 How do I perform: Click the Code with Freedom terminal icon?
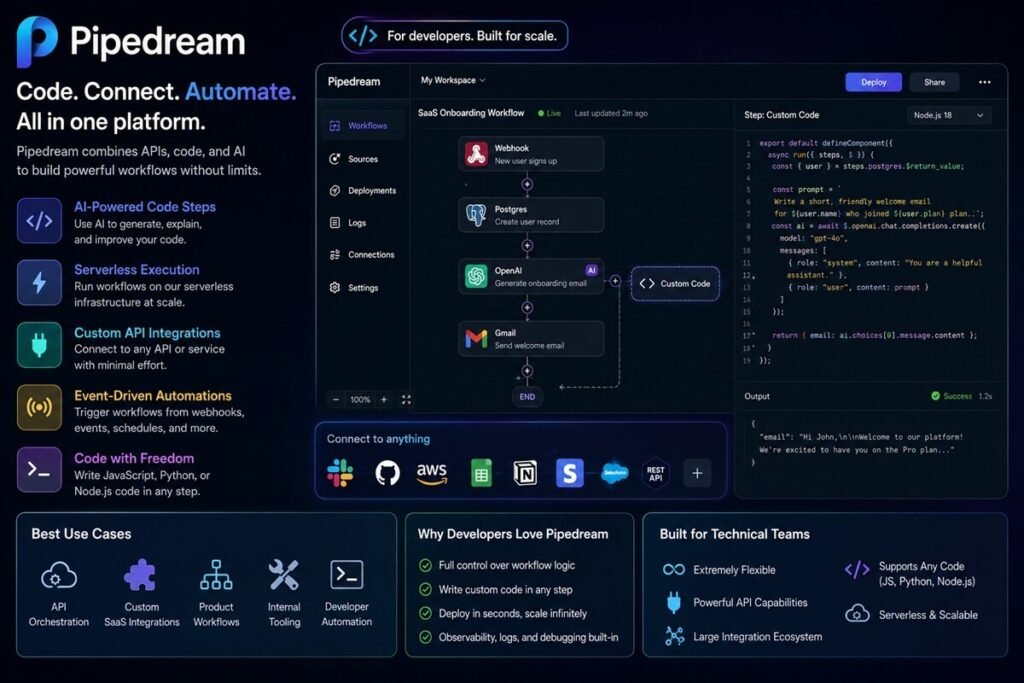[39, 469]
